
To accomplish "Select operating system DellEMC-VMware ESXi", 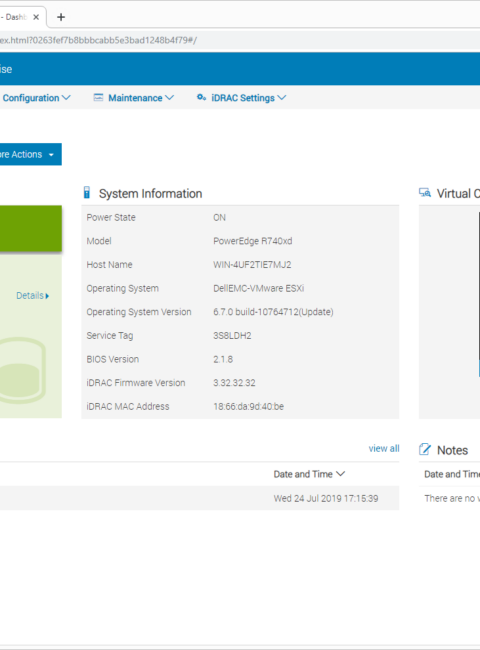I will (259, 289).
